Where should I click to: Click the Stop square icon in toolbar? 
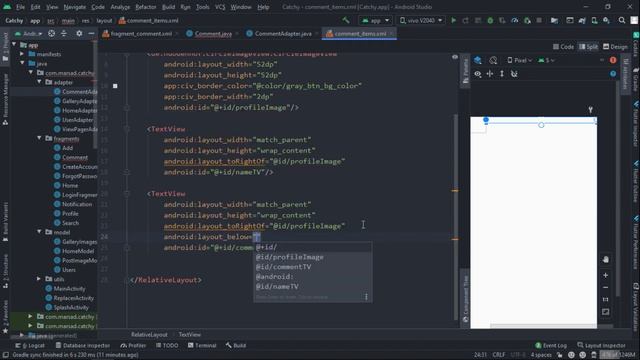539,20
